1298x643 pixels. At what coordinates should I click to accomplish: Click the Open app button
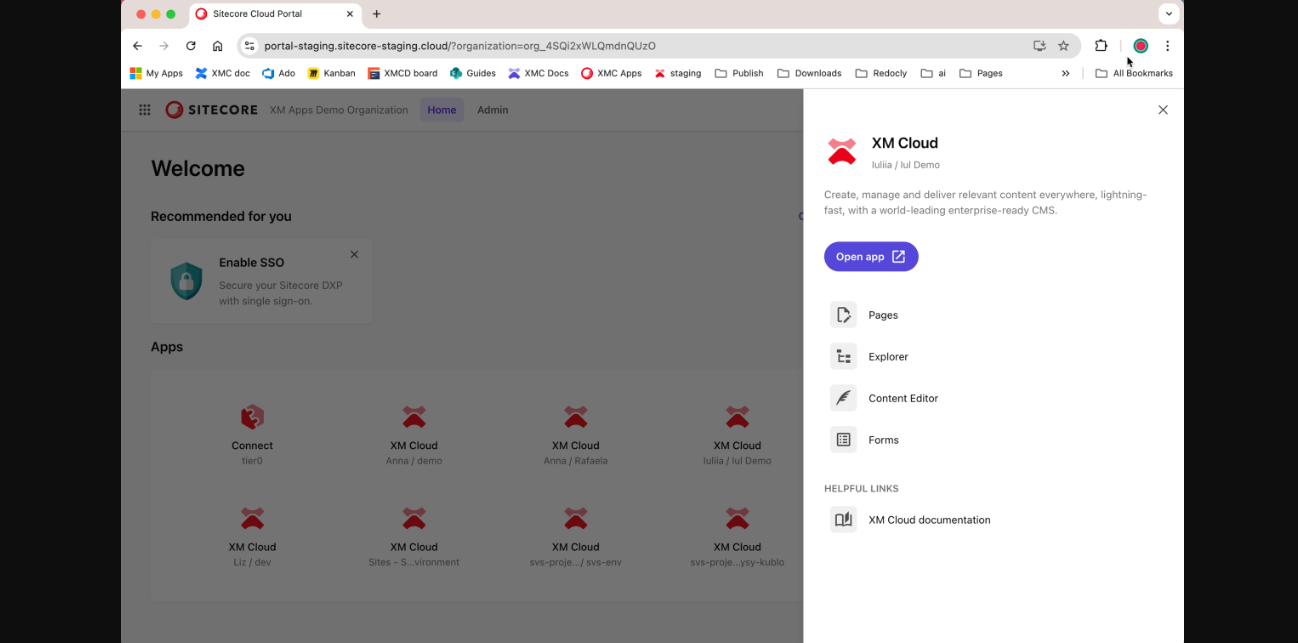[871, 257]
